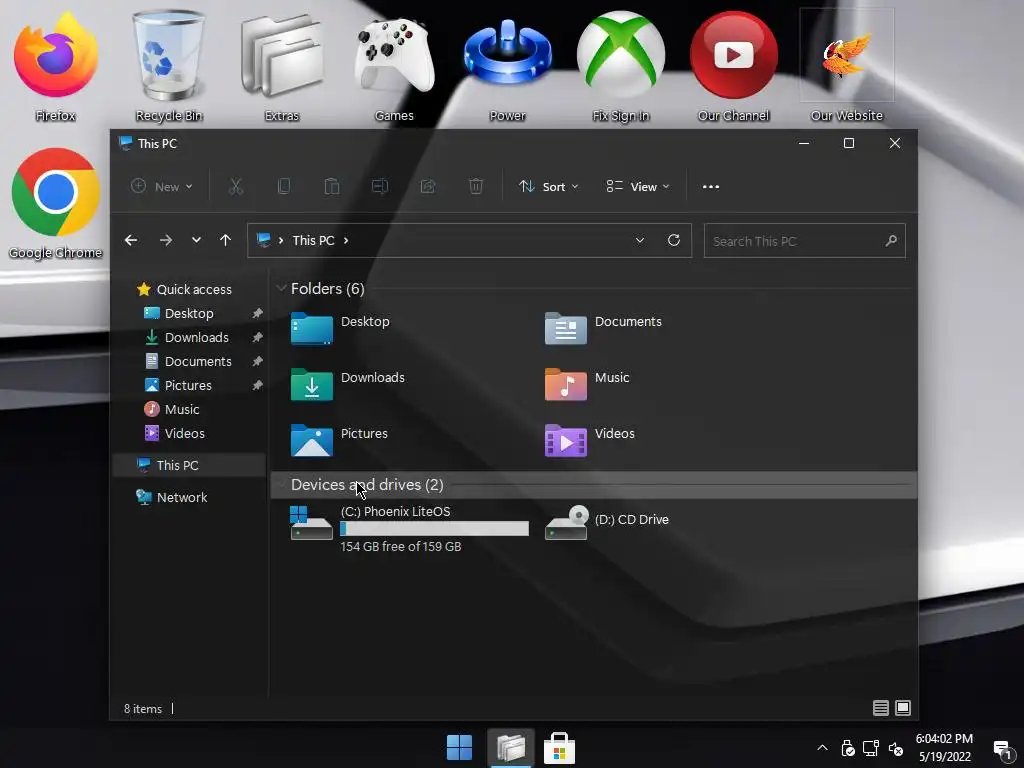Go forward with the right arrow
1024x768 pixels.
pos(166,240)
